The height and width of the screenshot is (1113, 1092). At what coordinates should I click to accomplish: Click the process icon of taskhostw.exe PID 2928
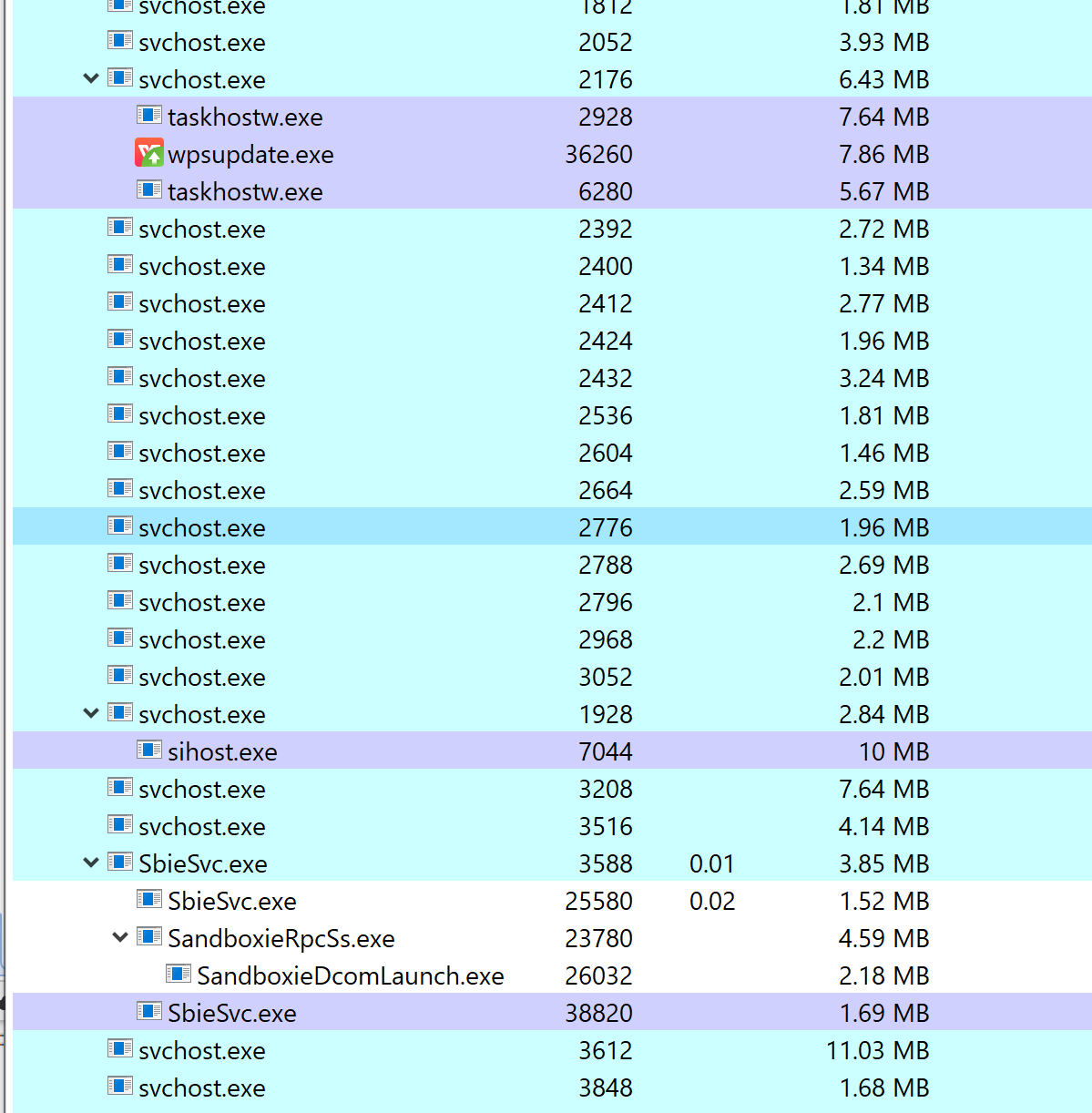tap(148, 115)
